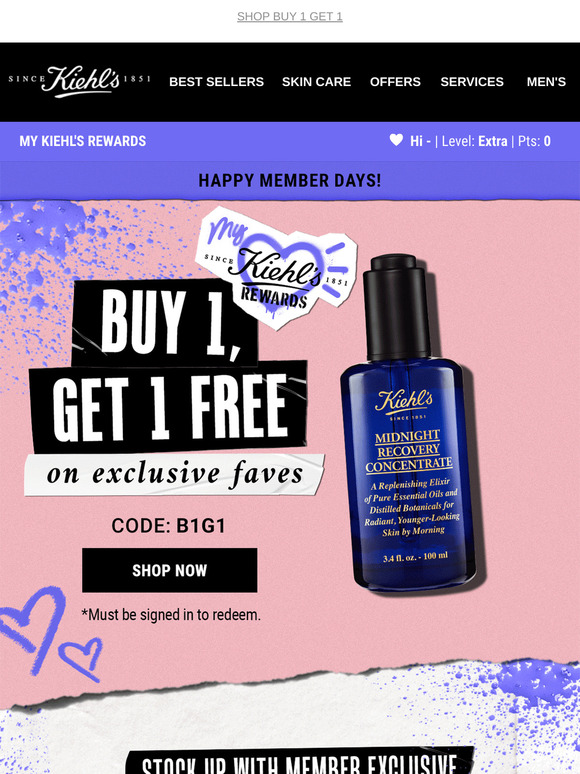Open the SHOP BUY 1 GET 1 link
580x774 pixels.
coord(290,16)
